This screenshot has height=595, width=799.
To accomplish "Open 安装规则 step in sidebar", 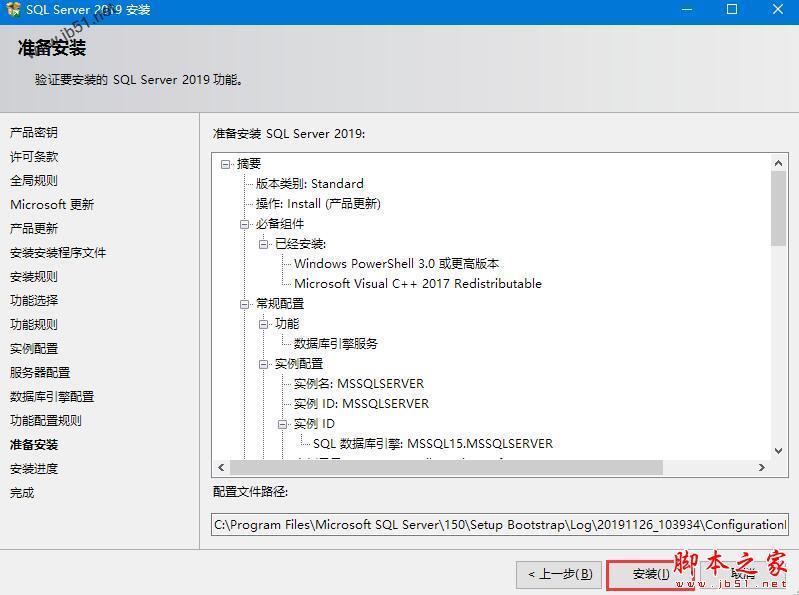I will pos(34,277).
